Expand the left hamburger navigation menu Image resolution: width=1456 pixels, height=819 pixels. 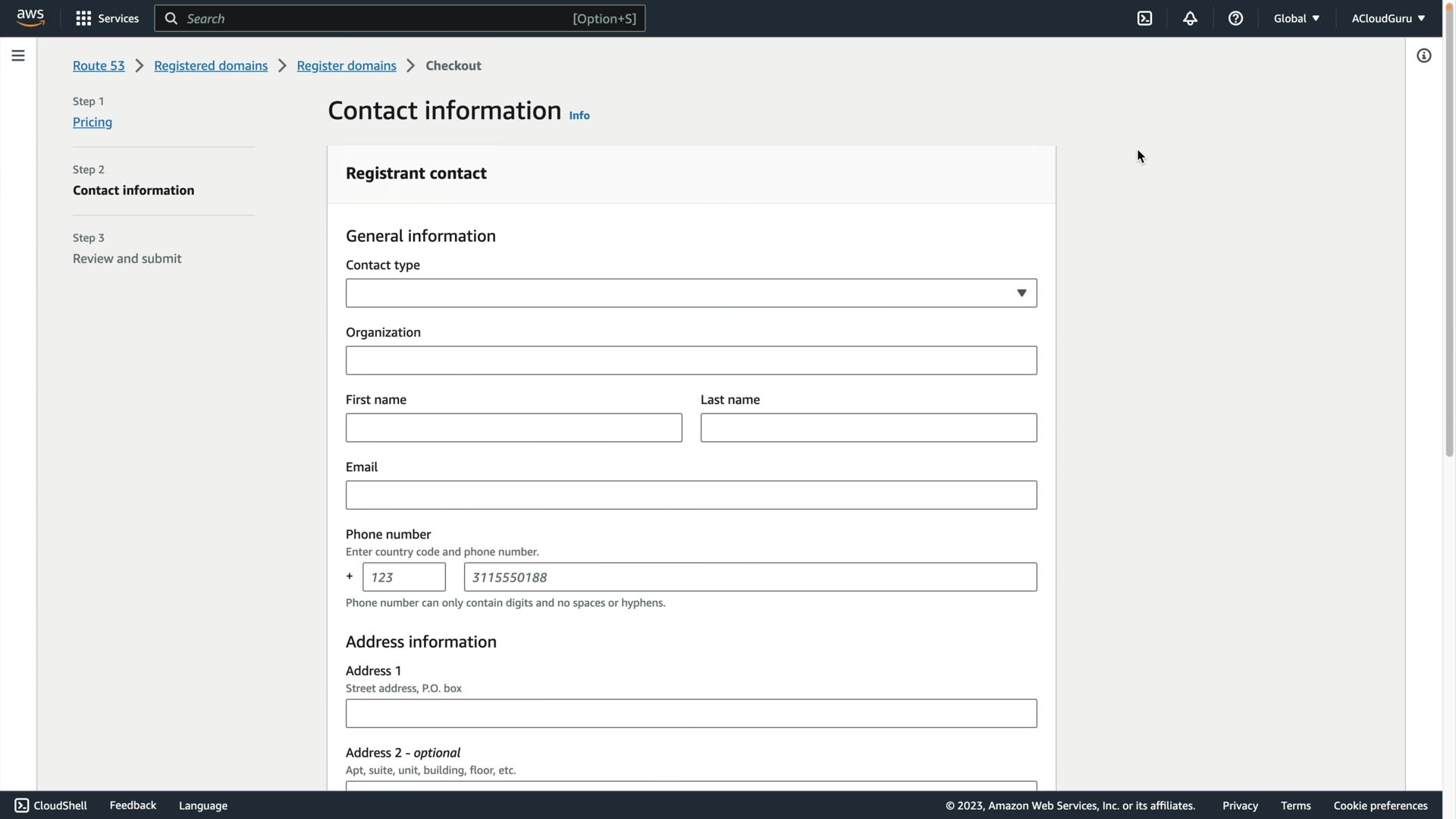(18, 55)
